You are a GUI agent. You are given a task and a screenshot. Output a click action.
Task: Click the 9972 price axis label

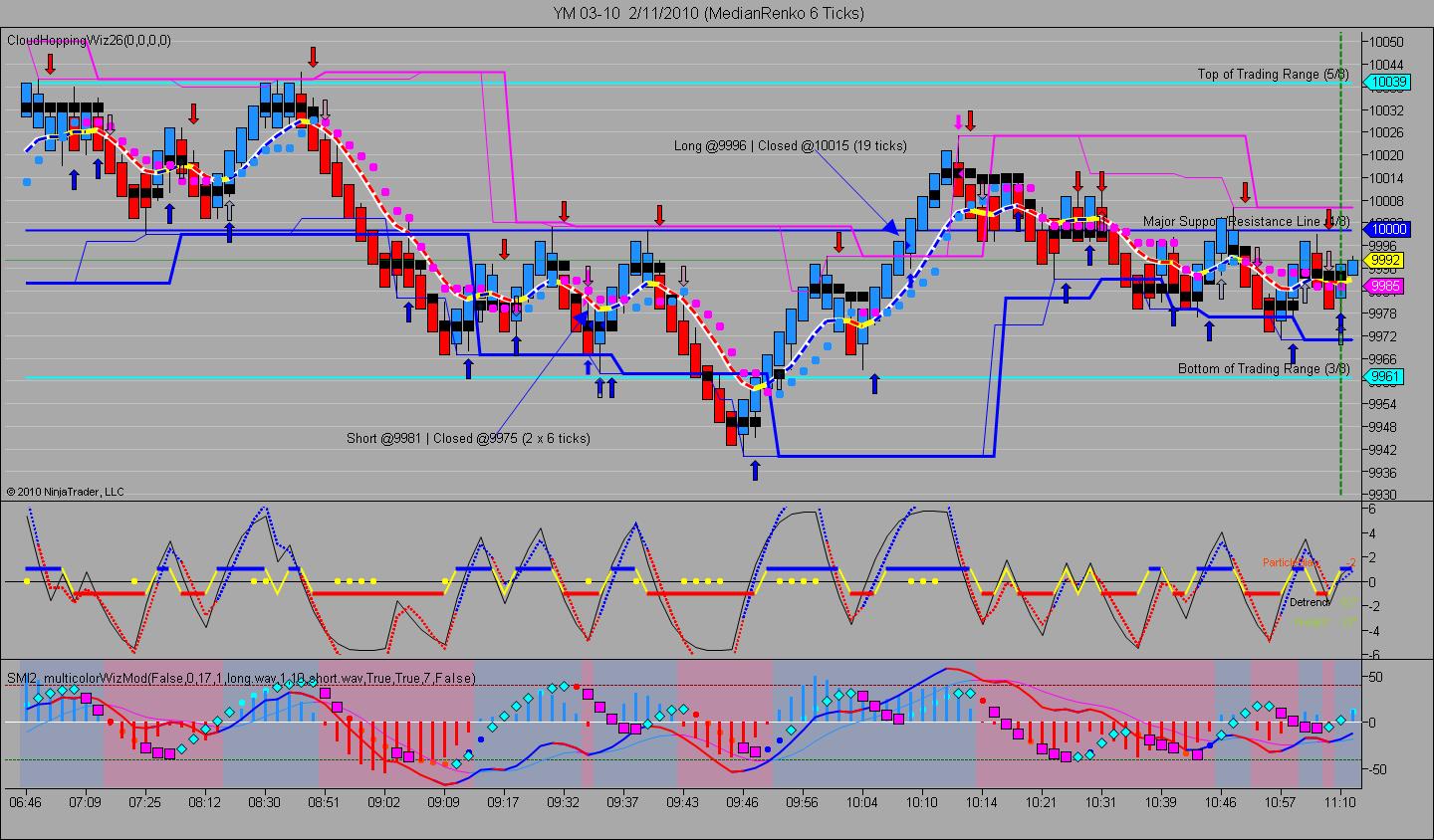click(x=1384, y=336)
